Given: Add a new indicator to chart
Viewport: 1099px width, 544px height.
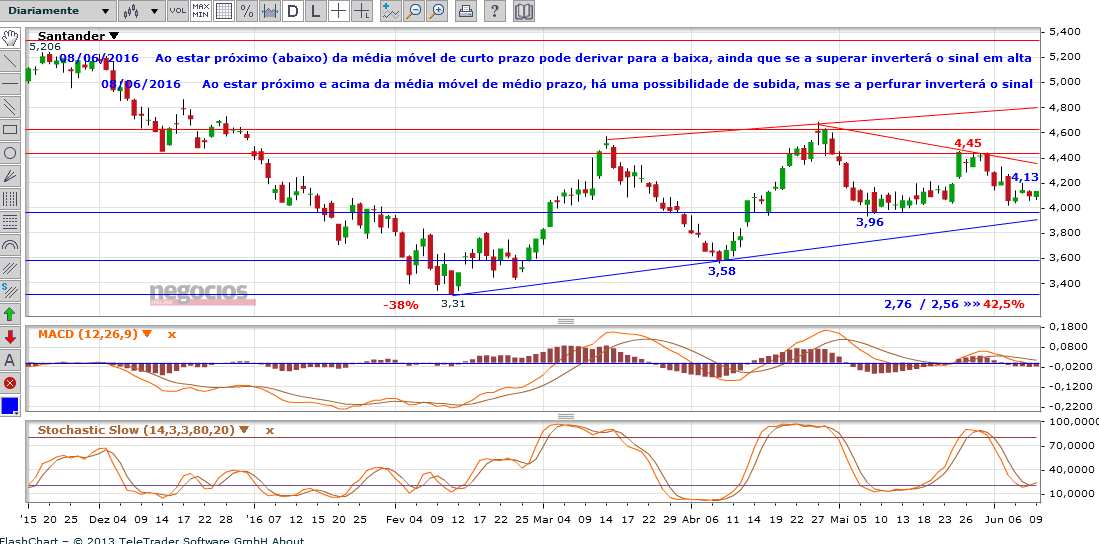Looking at the screenshot, I should 391,11.
